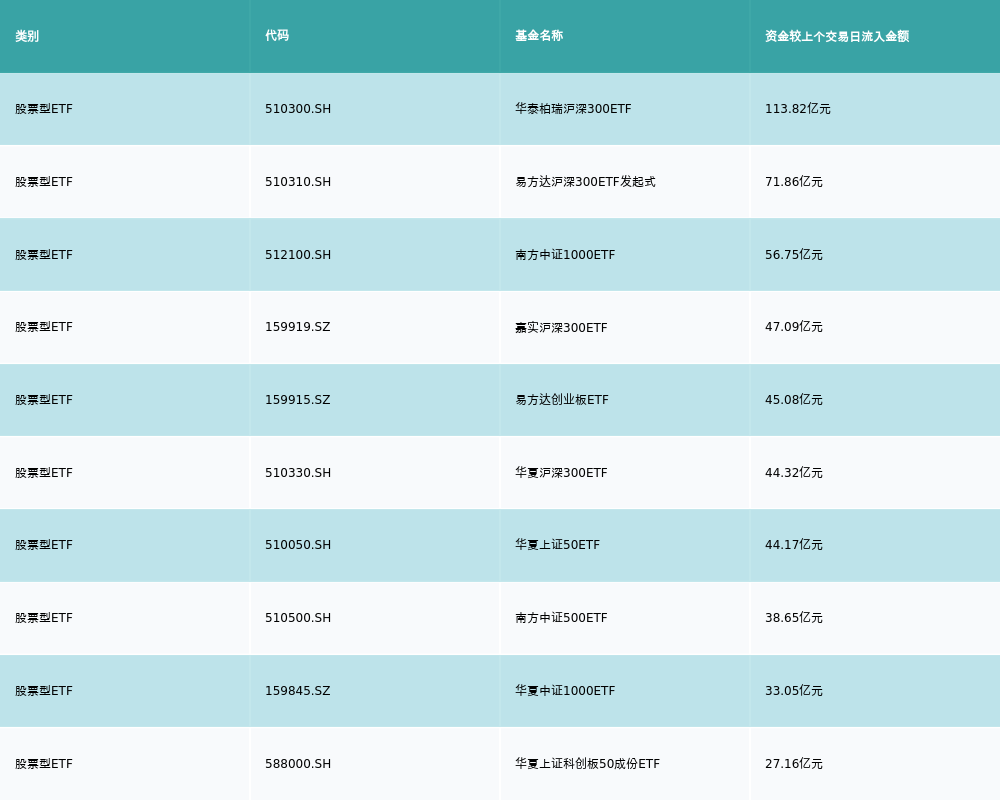This screenshot has width=1000, height=800.
Task: Click the value 47.09亿元
Action: pyautogui.click(x=793, y=327)
